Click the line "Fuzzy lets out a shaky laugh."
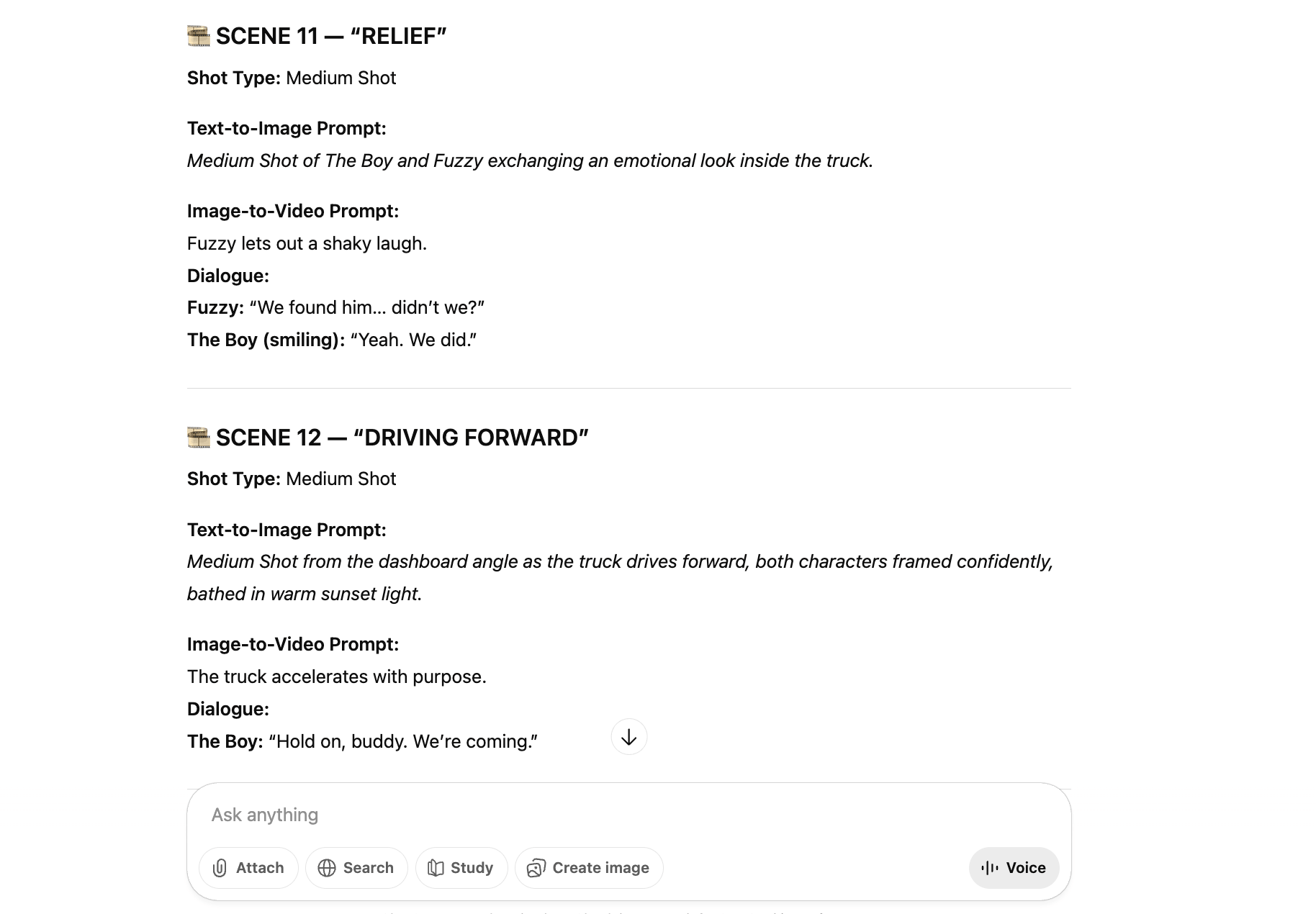 [307, 243]
